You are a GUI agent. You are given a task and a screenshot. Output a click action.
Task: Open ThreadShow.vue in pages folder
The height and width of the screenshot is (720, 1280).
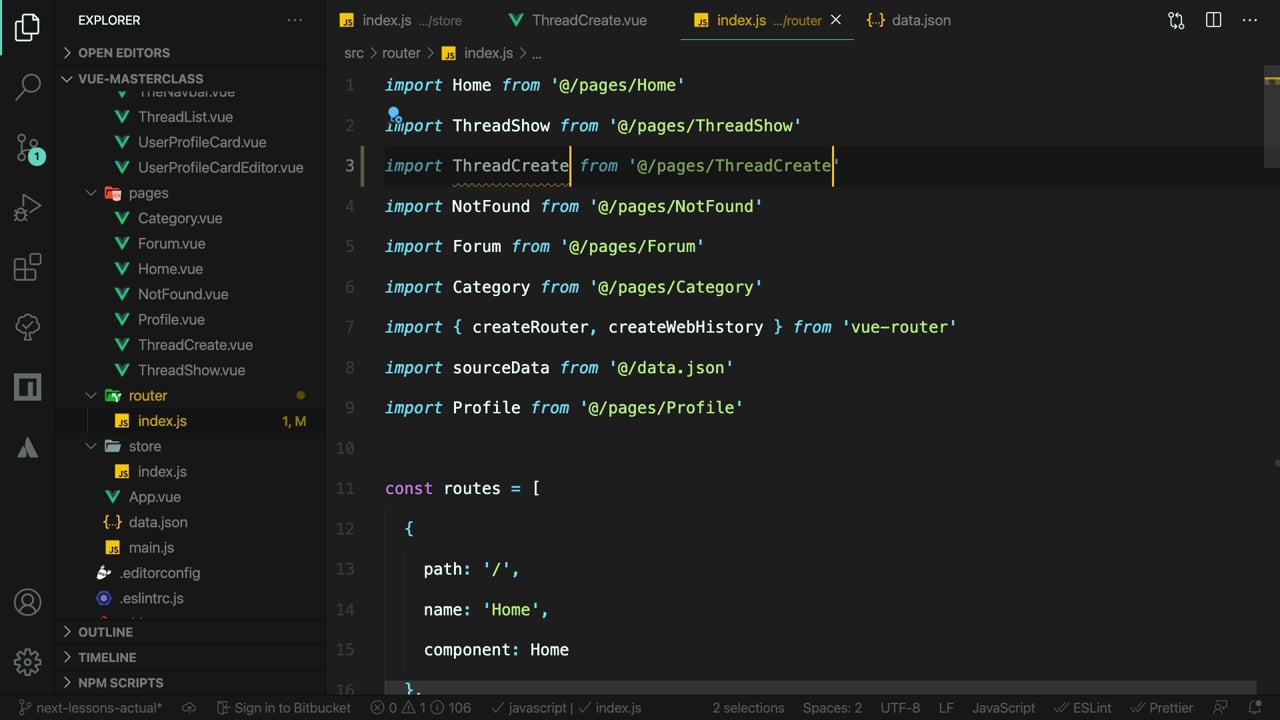point(191,370)
